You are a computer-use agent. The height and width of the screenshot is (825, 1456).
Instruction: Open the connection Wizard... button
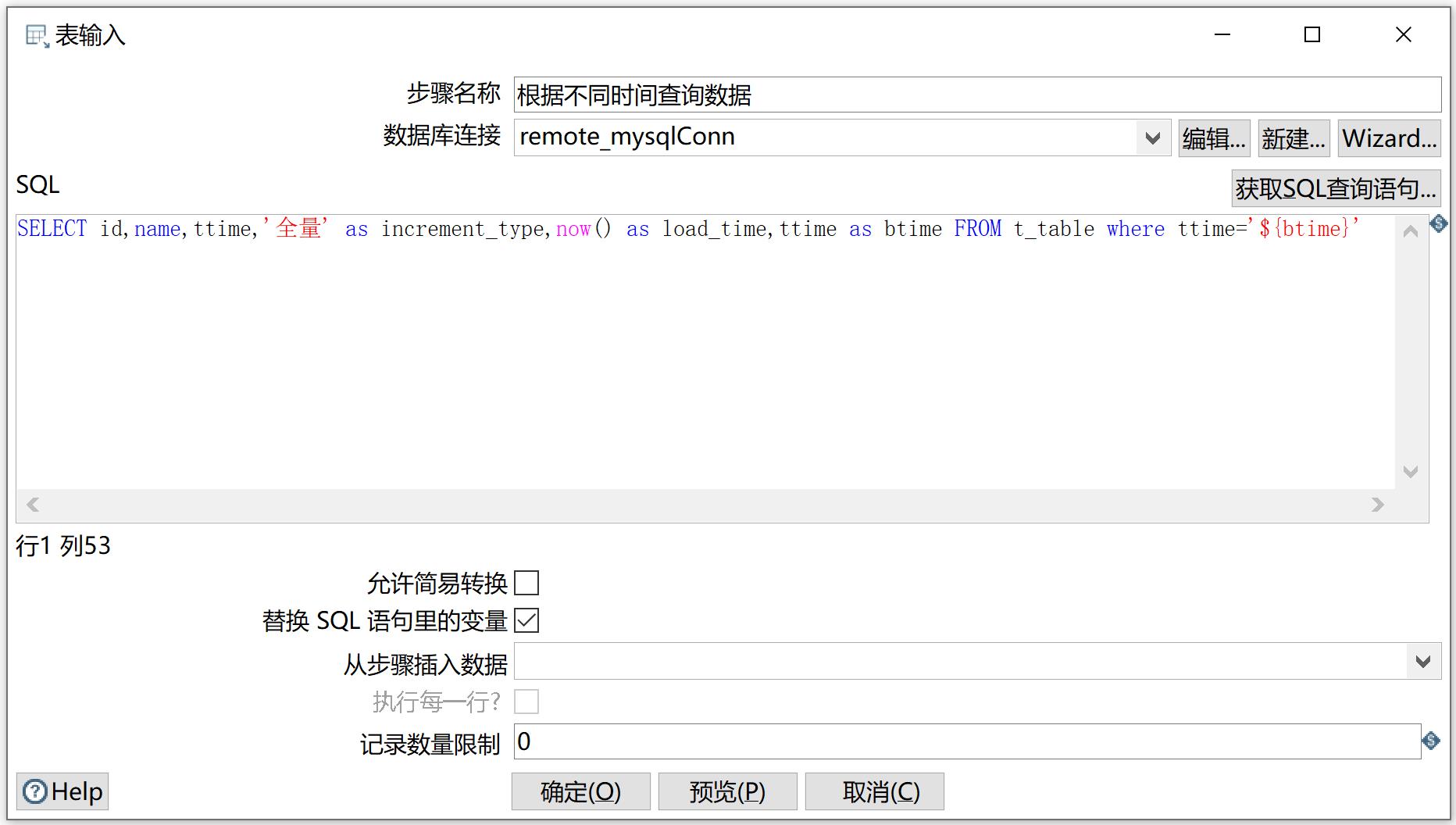coord(1389,138)
